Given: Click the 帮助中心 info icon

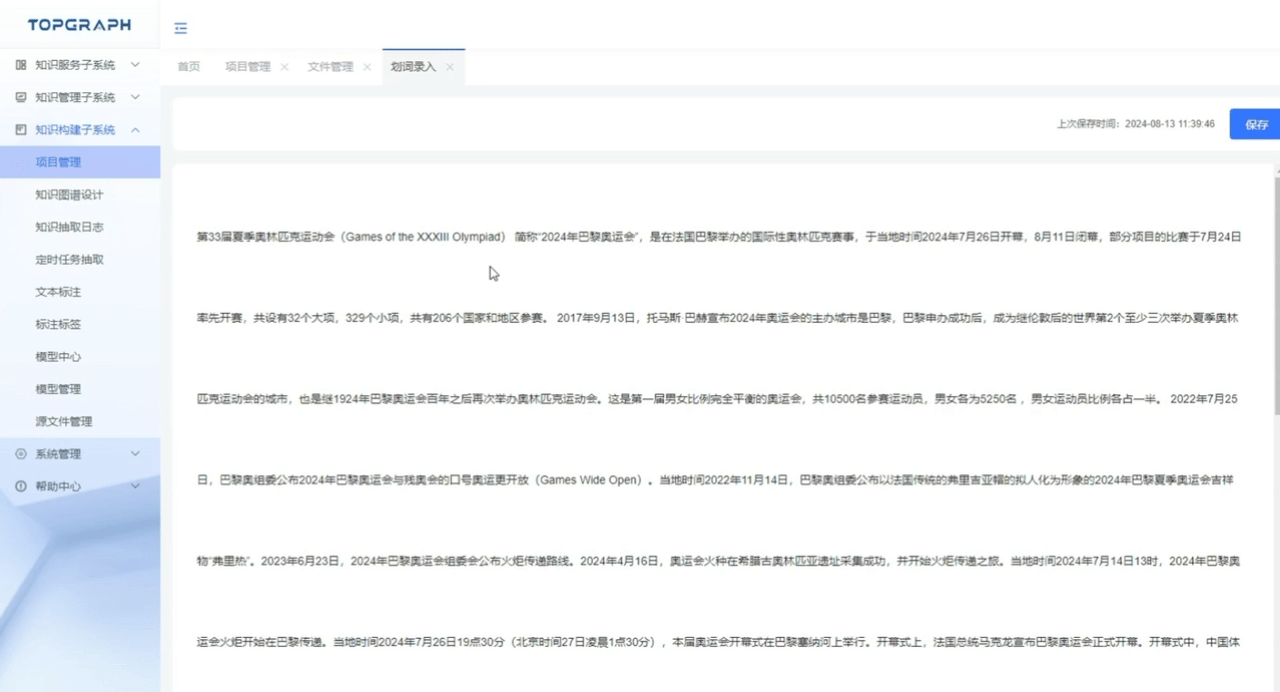Looking at the screenshot, I should point(21,486).
